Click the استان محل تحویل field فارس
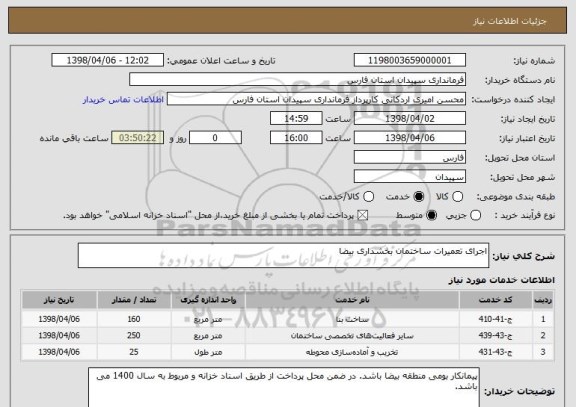 pyautogui.click(x=410, y=158)
